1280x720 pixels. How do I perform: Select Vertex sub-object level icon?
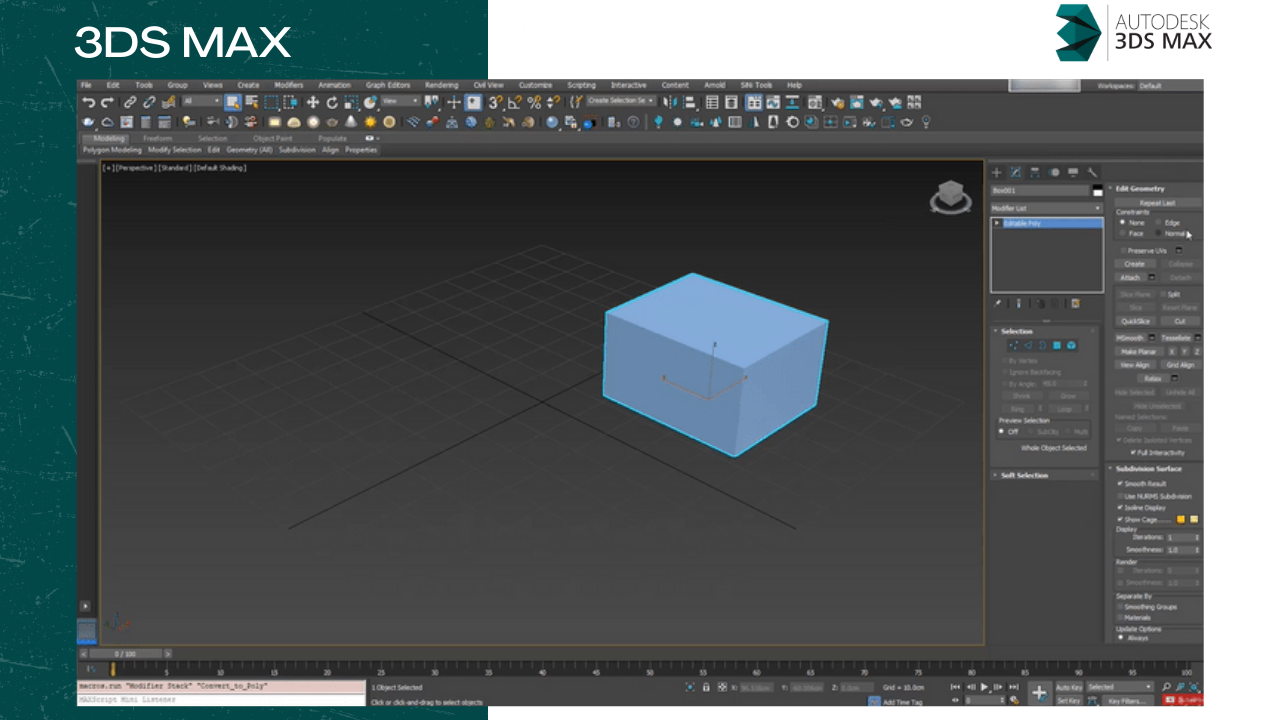[1012, 345]
